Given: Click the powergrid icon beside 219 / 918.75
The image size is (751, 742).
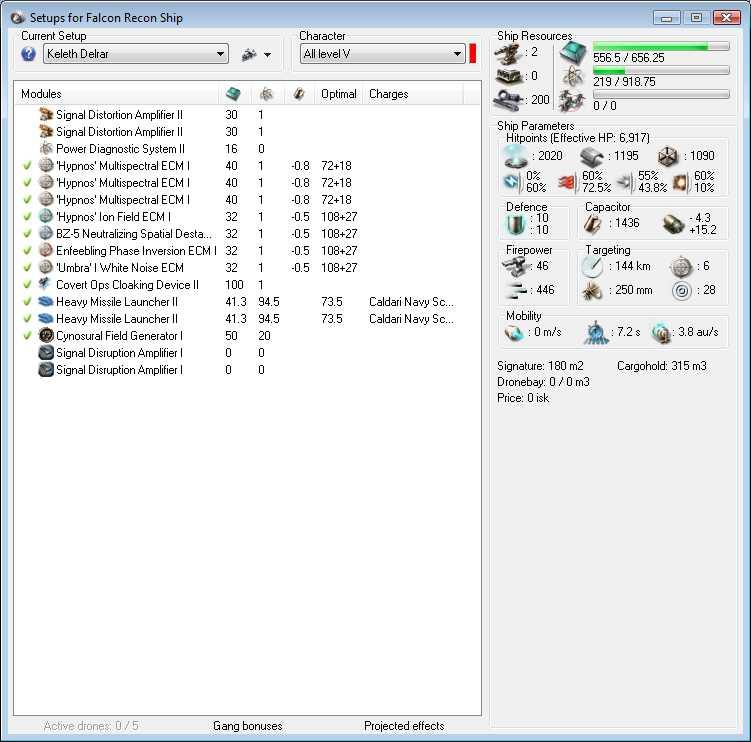Looking at the screenshot, I should pos(573,77).
